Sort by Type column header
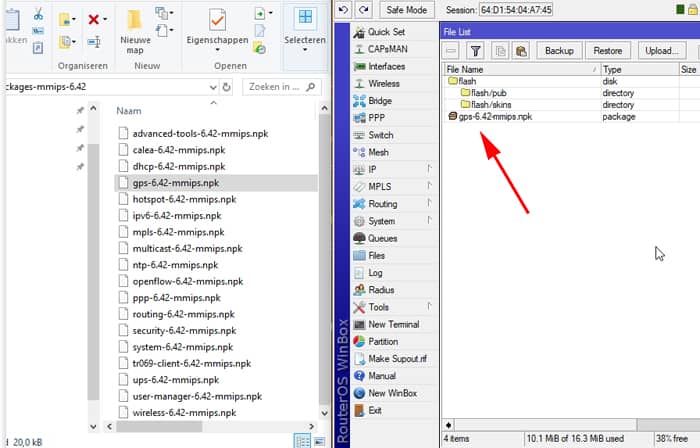 tap(639, 69)
